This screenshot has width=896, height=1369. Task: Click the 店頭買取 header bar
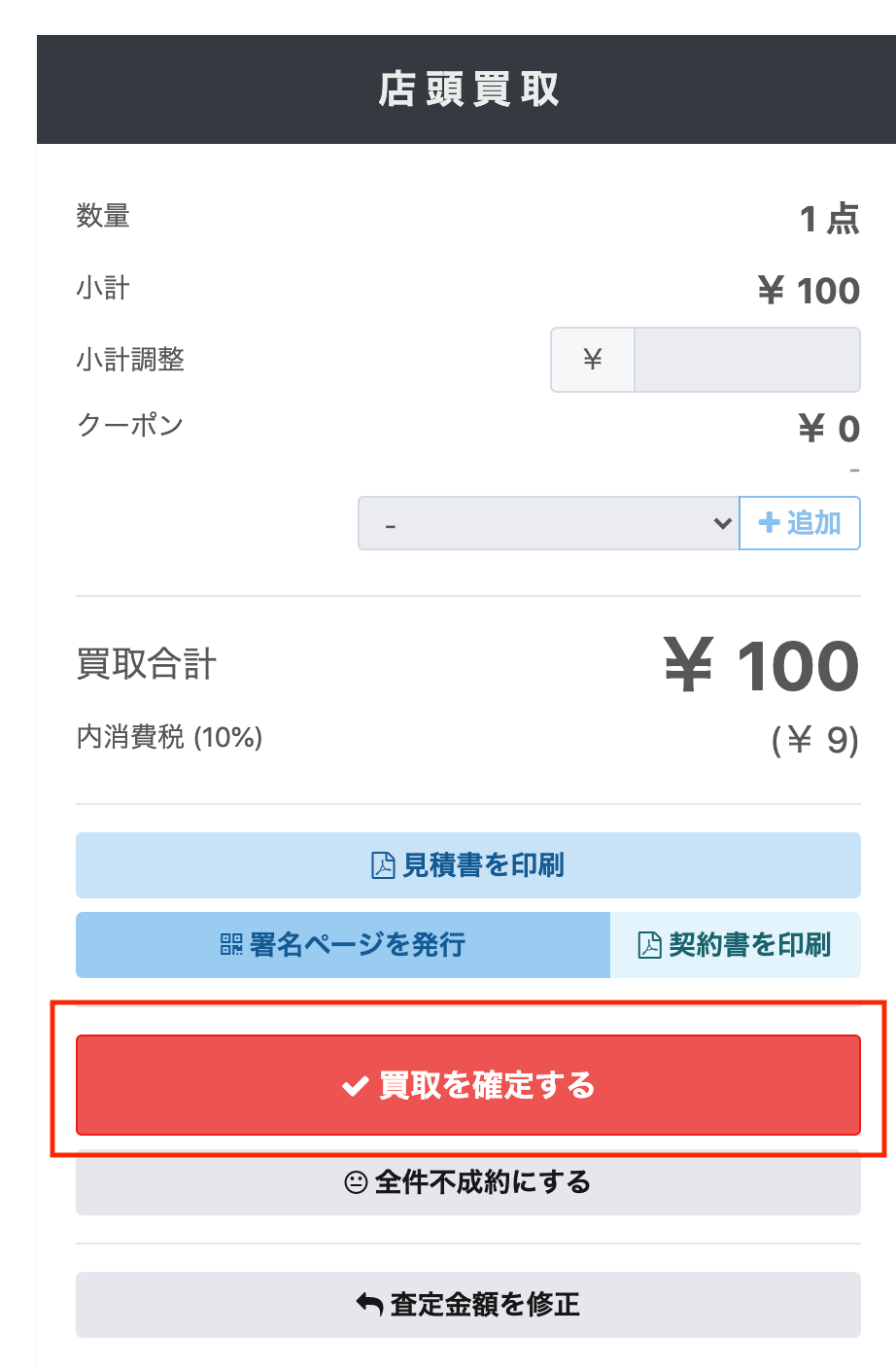[x=466, y=89]
